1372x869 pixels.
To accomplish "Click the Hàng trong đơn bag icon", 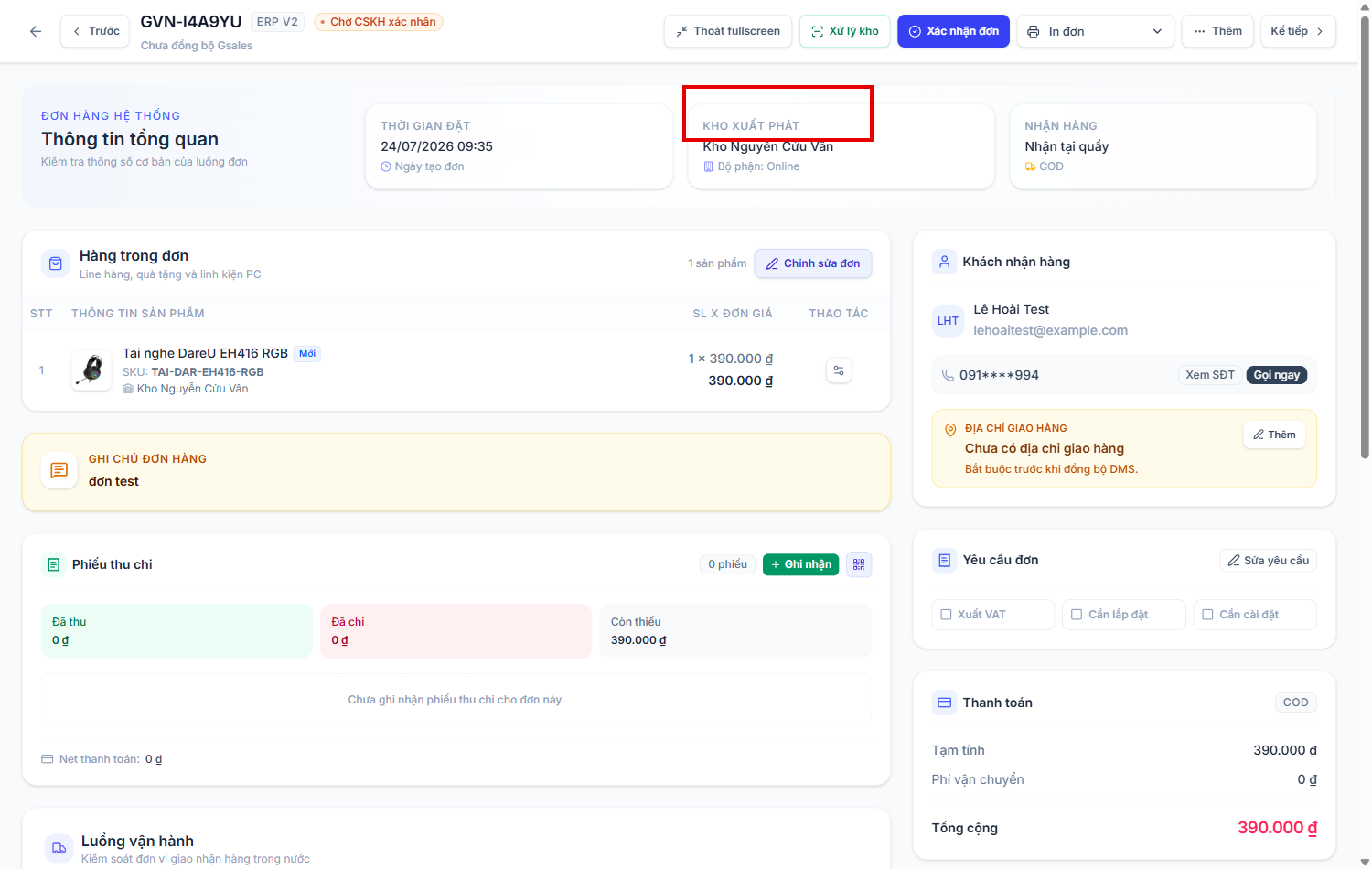I will [x=56, y=263].
